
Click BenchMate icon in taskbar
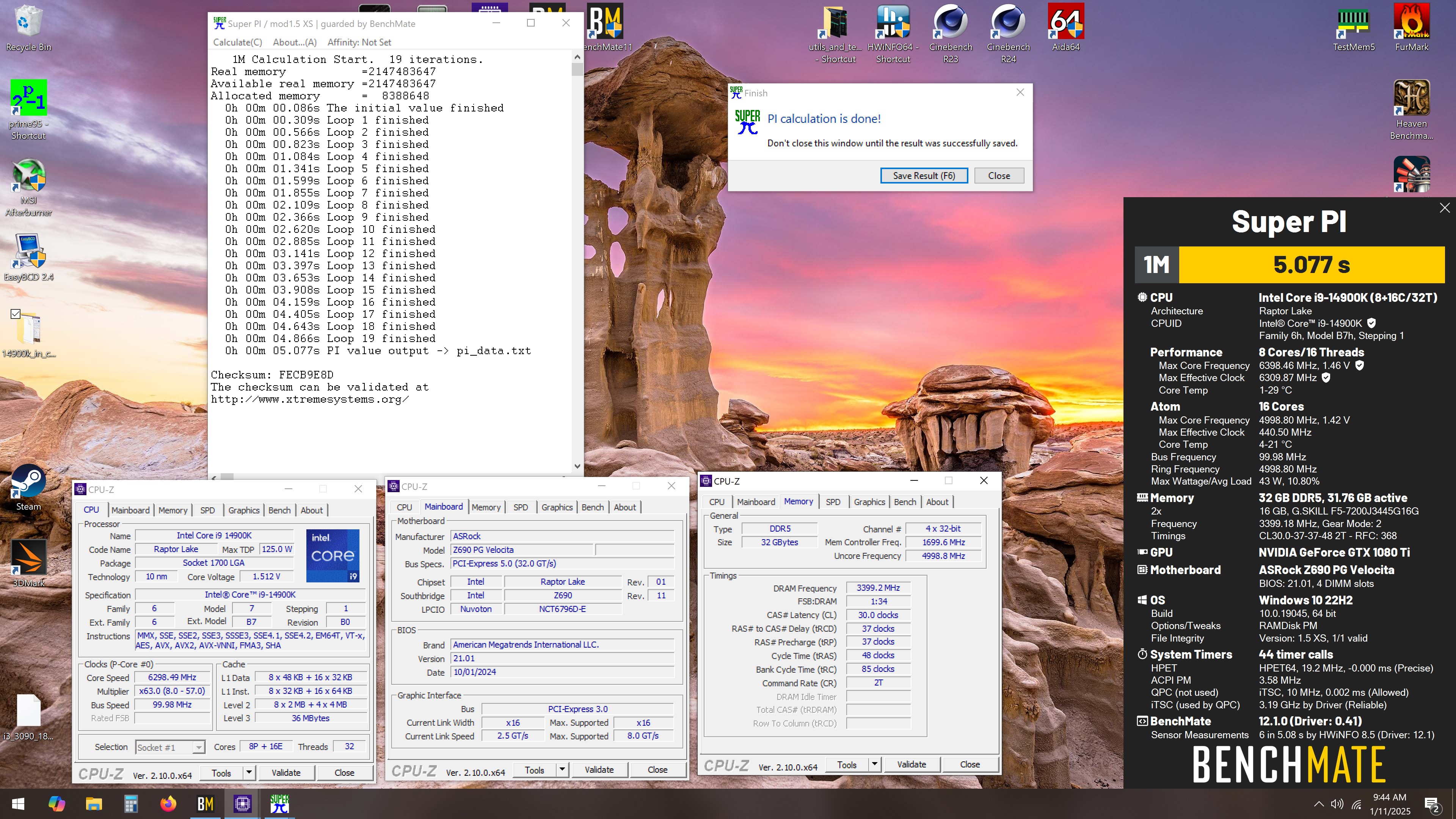205,803
